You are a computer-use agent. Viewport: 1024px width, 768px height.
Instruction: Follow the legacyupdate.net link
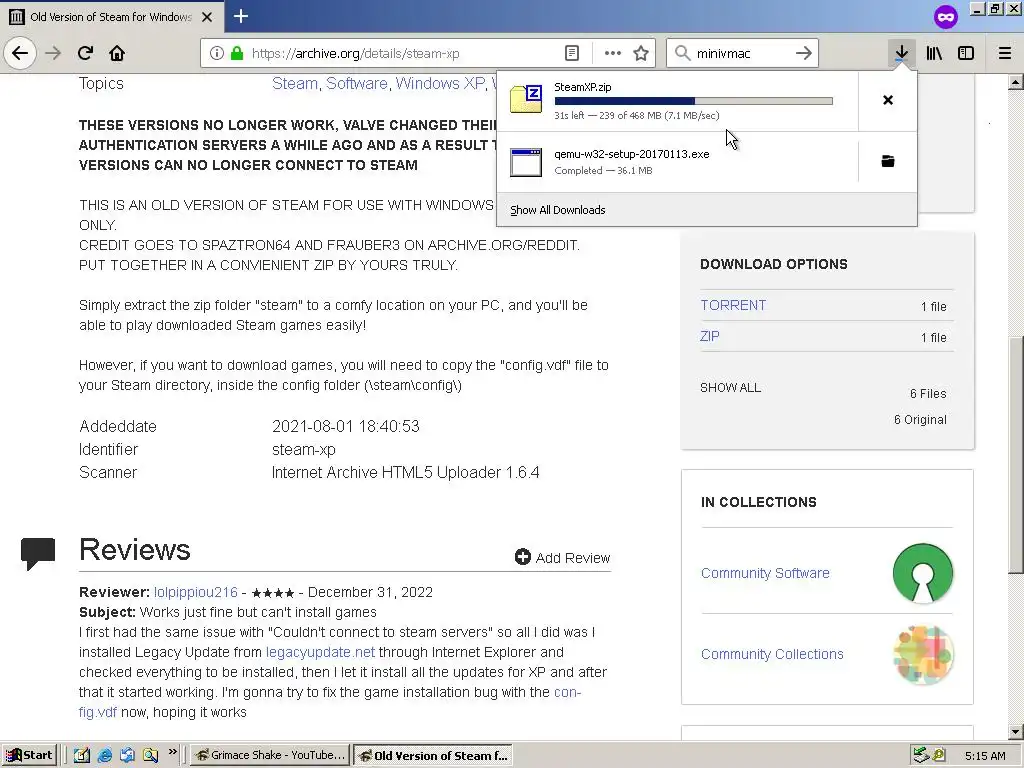coord(320,652)
